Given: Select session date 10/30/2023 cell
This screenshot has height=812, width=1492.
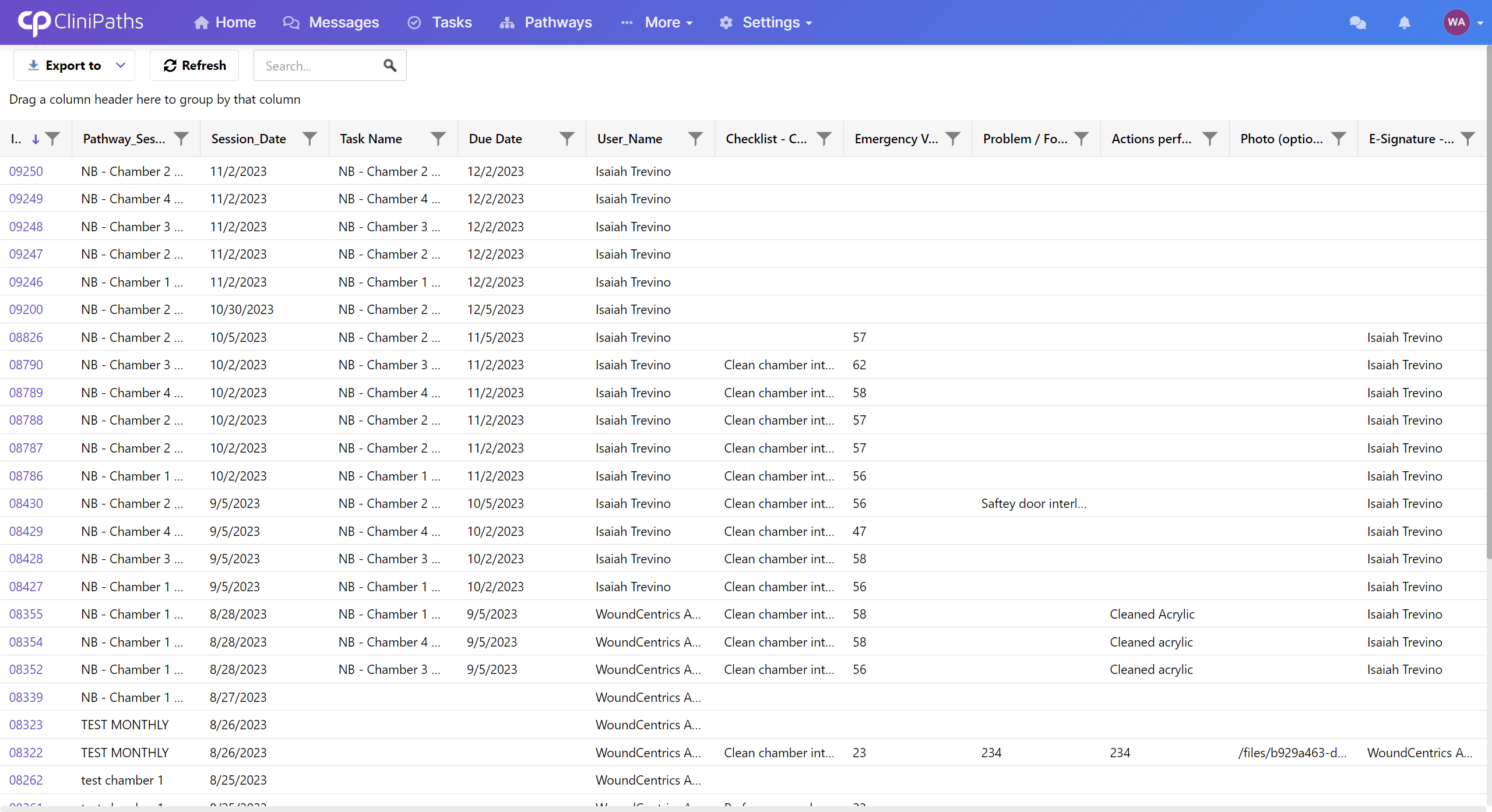Looking at the screenshot, I should pyautogui.click(x=242, y=309).
